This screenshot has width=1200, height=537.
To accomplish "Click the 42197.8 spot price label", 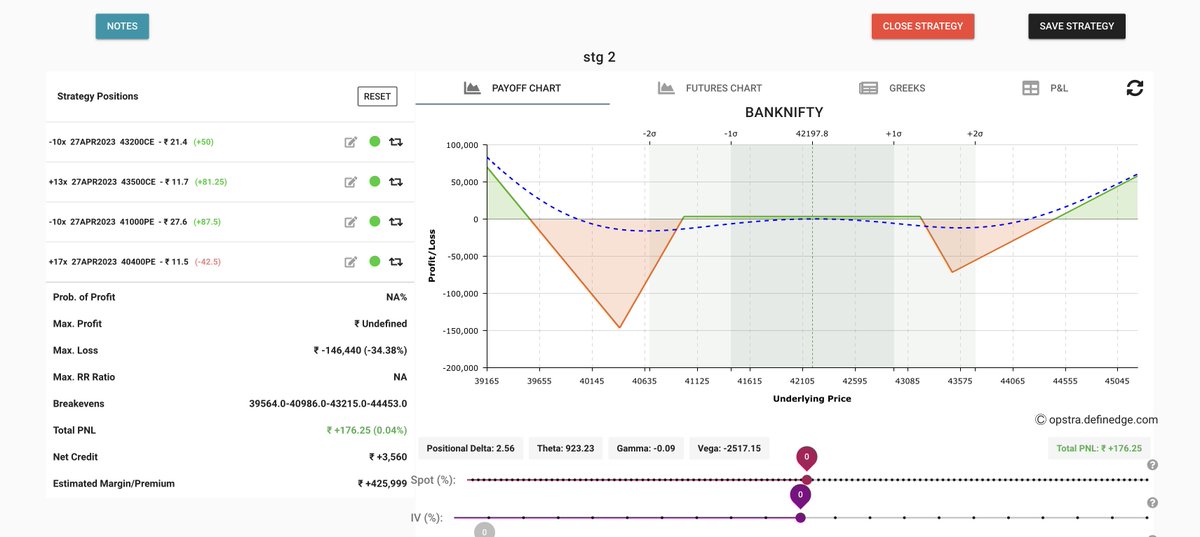I will tap(812, 133).
